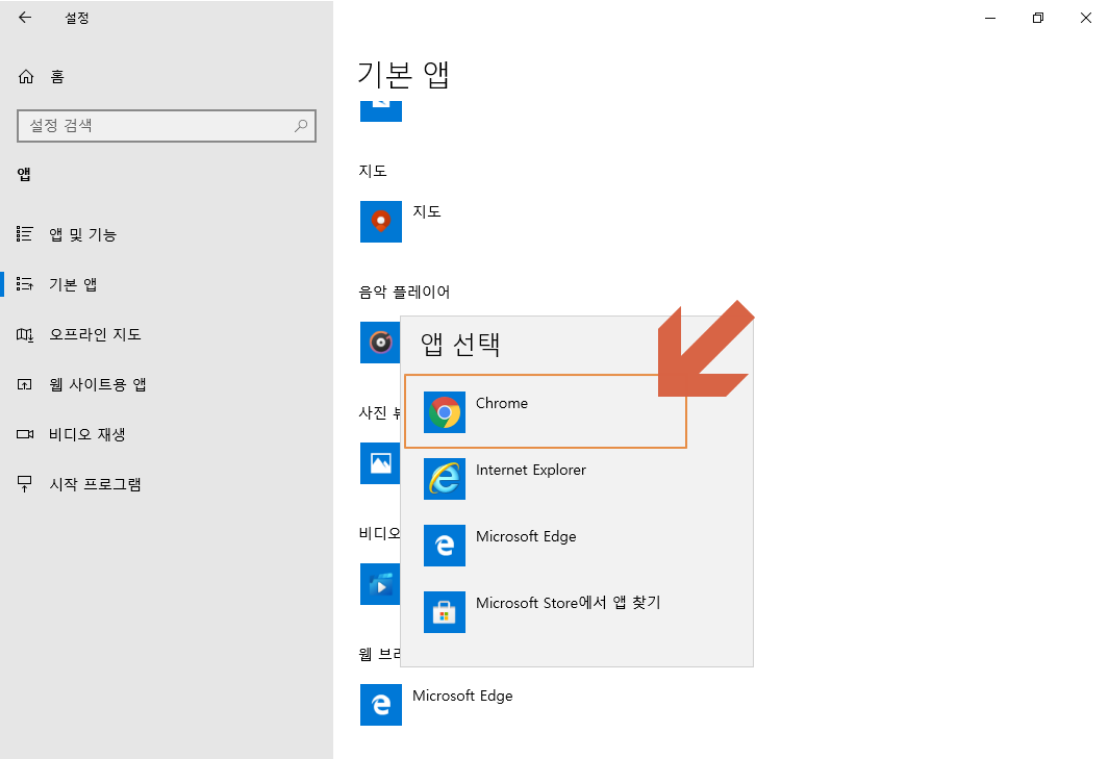Open 시작 프로그램 settings
This screenshot has height=759, width=1110.
[166, 484]
